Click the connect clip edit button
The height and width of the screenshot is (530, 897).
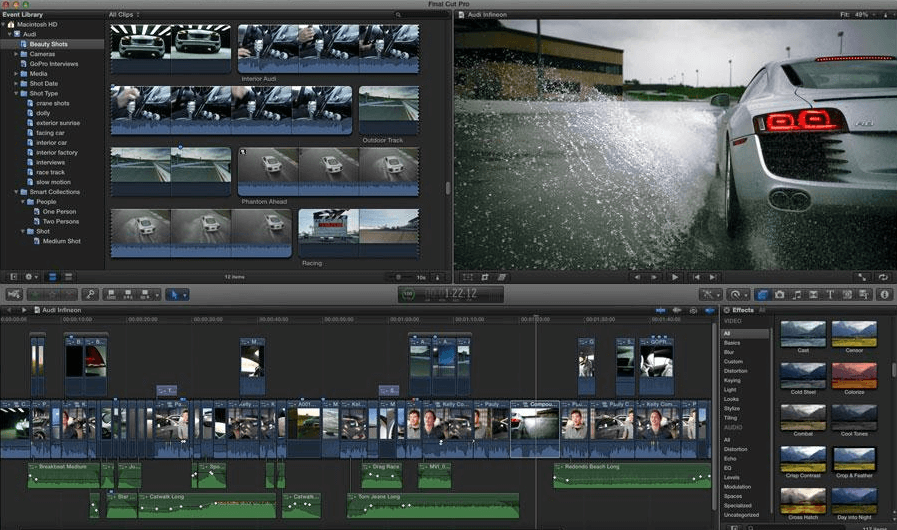(112, 294)
